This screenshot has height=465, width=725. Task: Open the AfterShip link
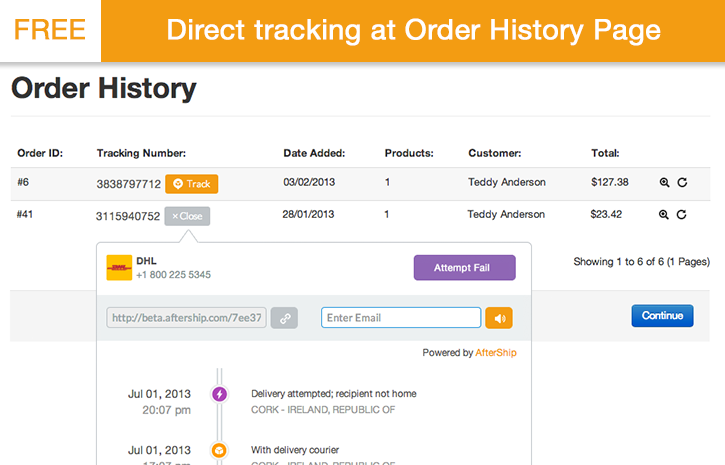[x=496, y=353]
